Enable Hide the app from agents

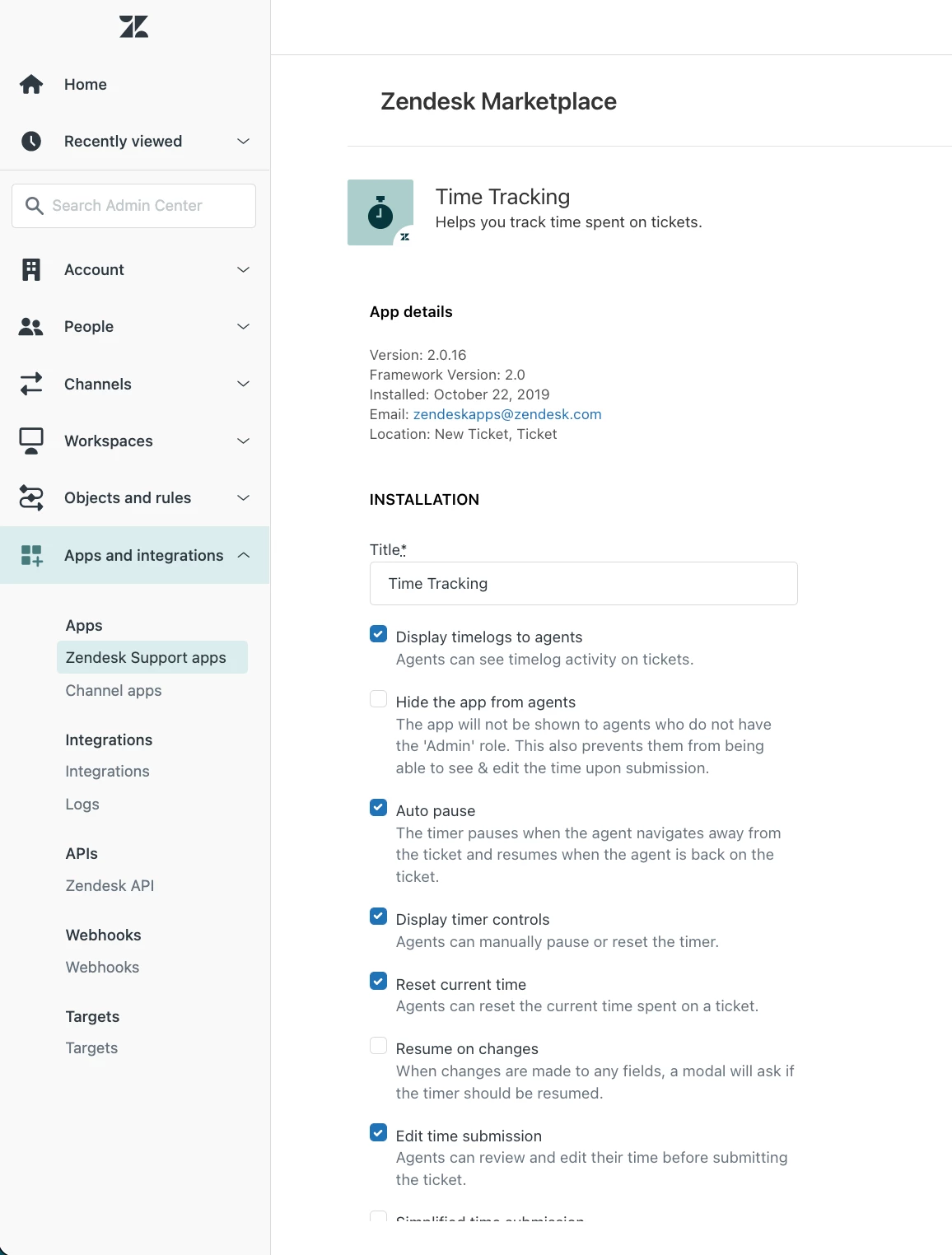coord(378,699)
